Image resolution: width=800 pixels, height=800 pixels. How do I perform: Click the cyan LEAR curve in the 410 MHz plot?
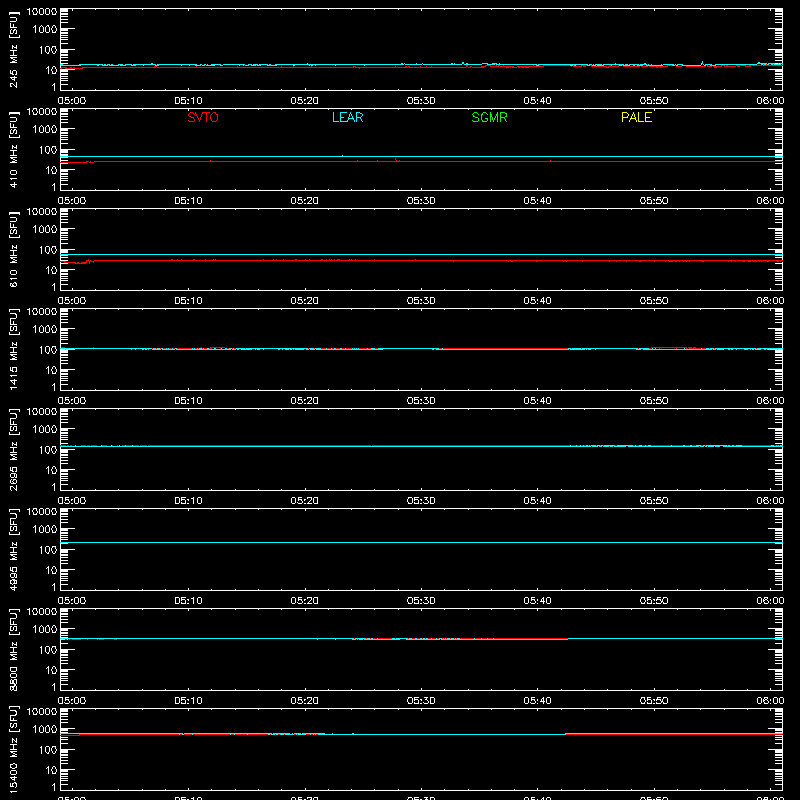tap(421, 157)
